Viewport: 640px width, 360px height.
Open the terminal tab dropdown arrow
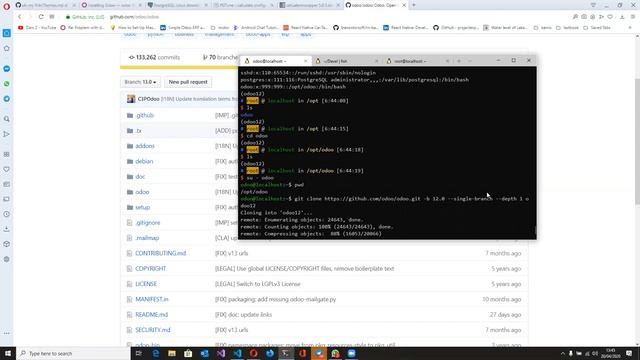point(470,61)
